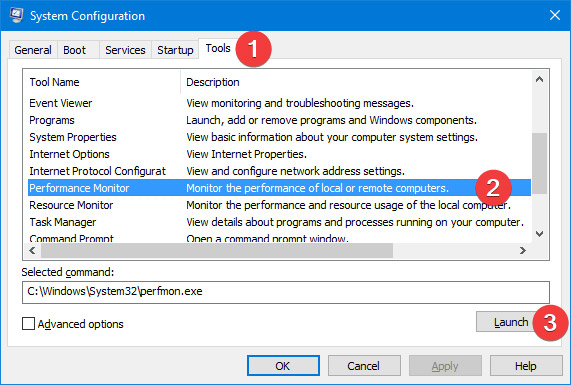Close the System Configuration window
Screen dimensions: 571x385
pos(555,15)
